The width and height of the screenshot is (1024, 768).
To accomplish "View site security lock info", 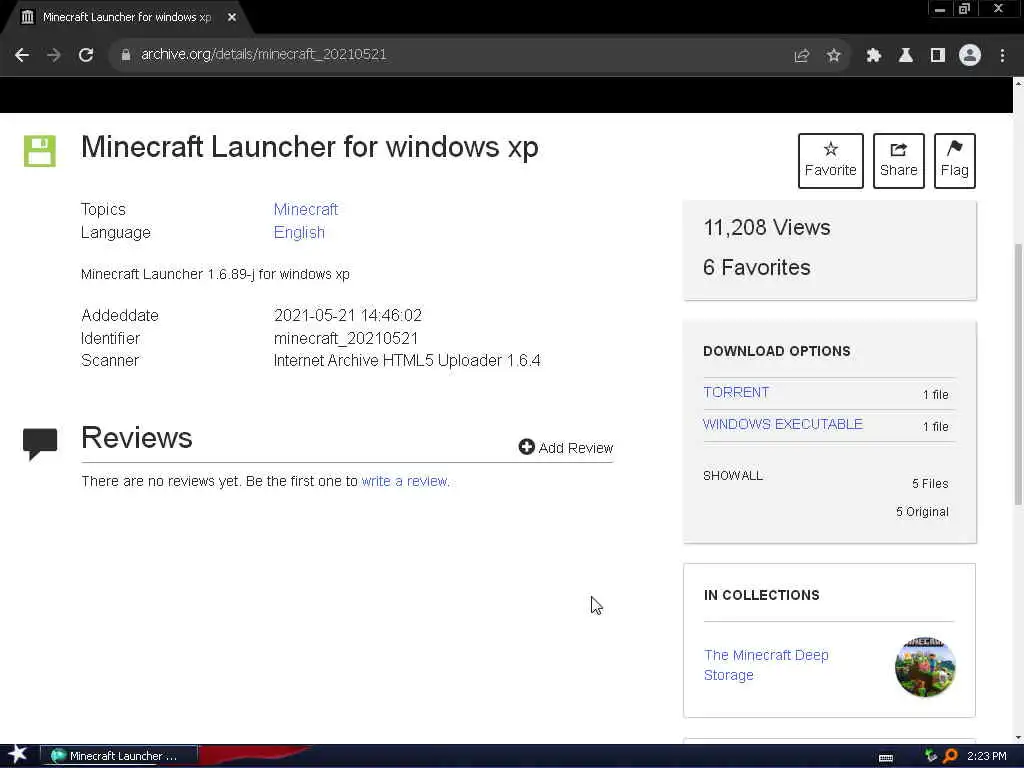I will coord(125,55).
